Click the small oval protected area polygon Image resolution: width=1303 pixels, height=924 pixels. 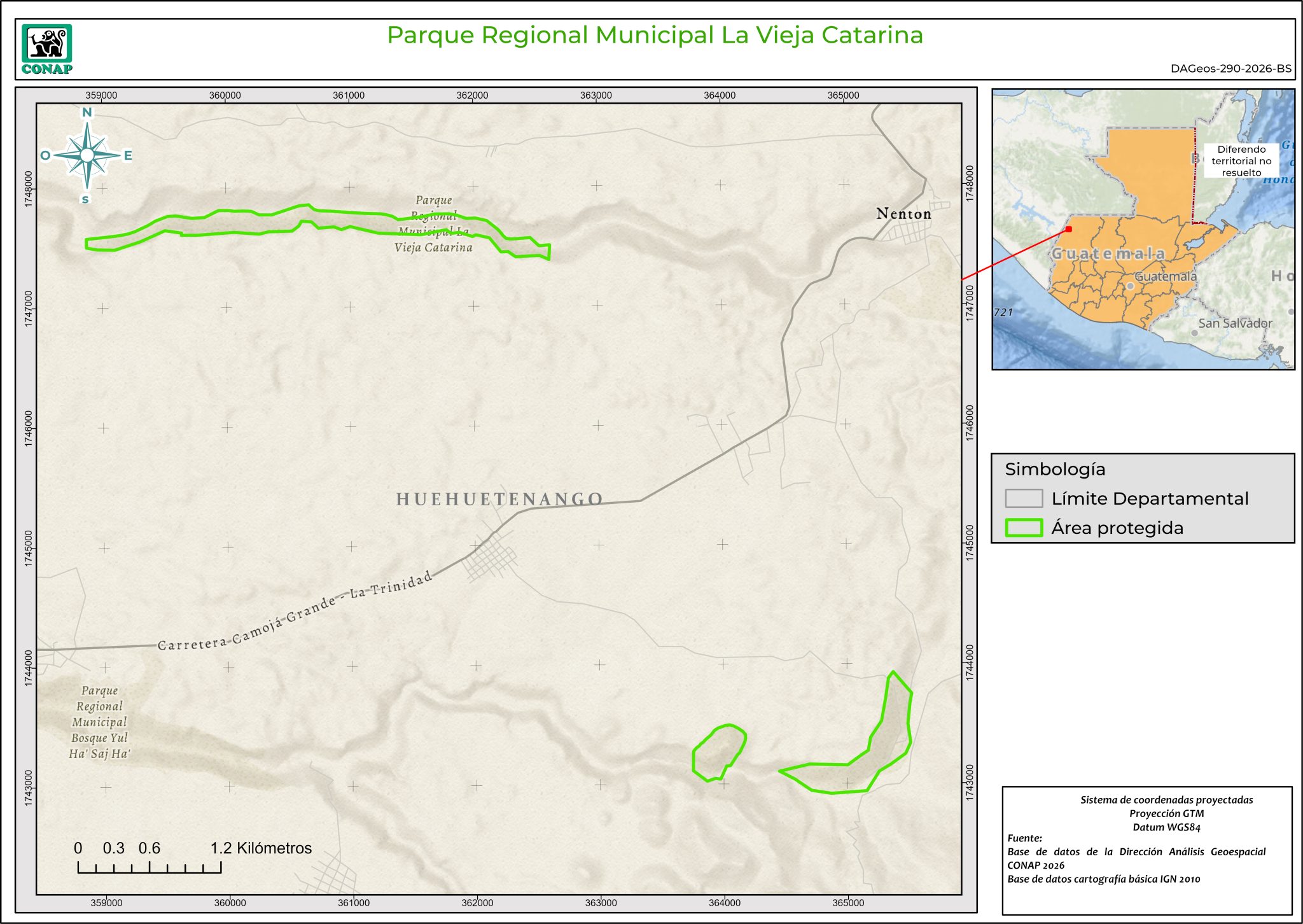tap(719, 753)
